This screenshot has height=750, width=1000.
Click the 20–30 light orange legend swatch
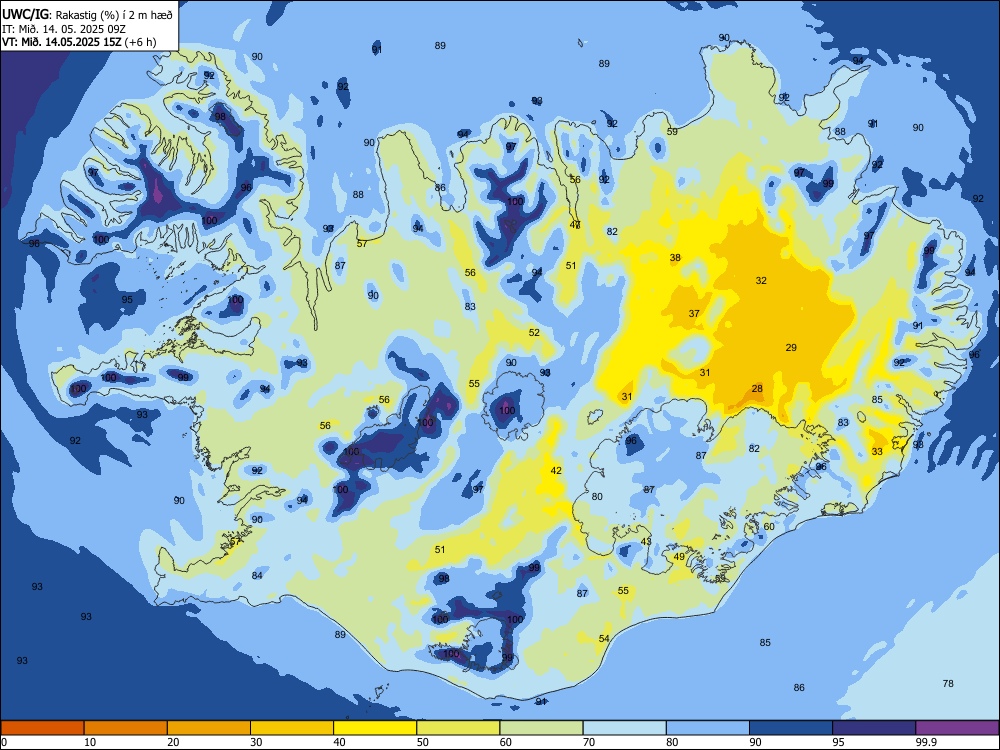[x=209, y=728]
